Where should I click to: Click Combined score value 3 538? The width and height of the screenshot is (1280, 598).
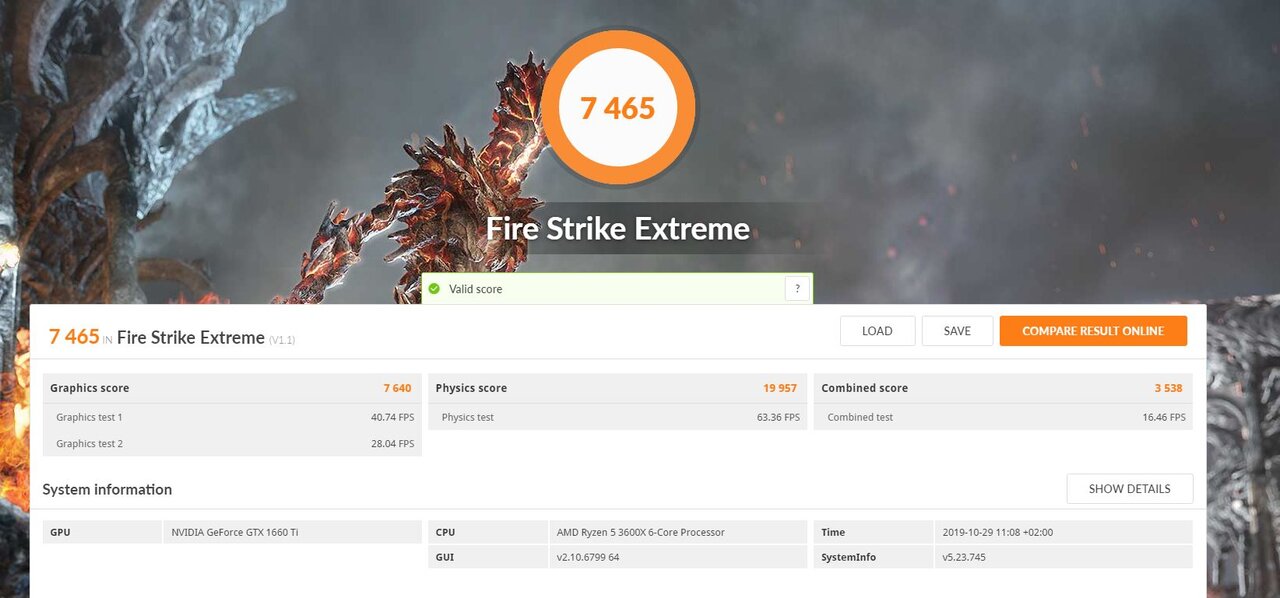click(x=1168, y=388)
